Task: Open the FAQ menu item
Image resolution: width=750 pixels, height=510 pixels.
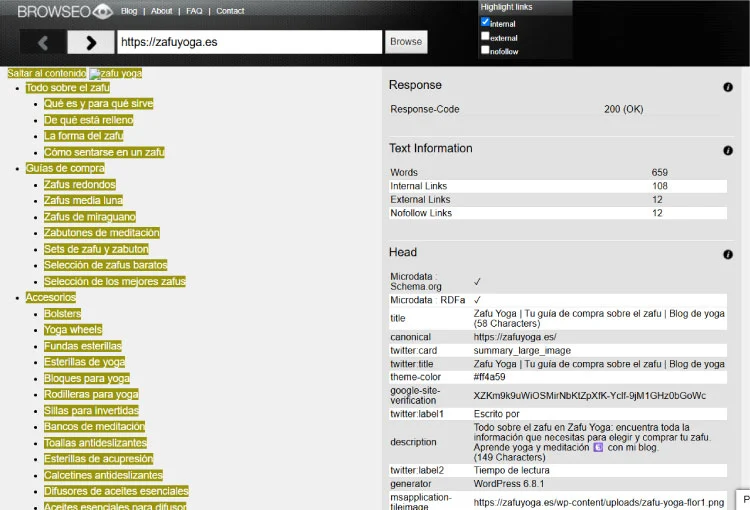Action: [194, 11]
